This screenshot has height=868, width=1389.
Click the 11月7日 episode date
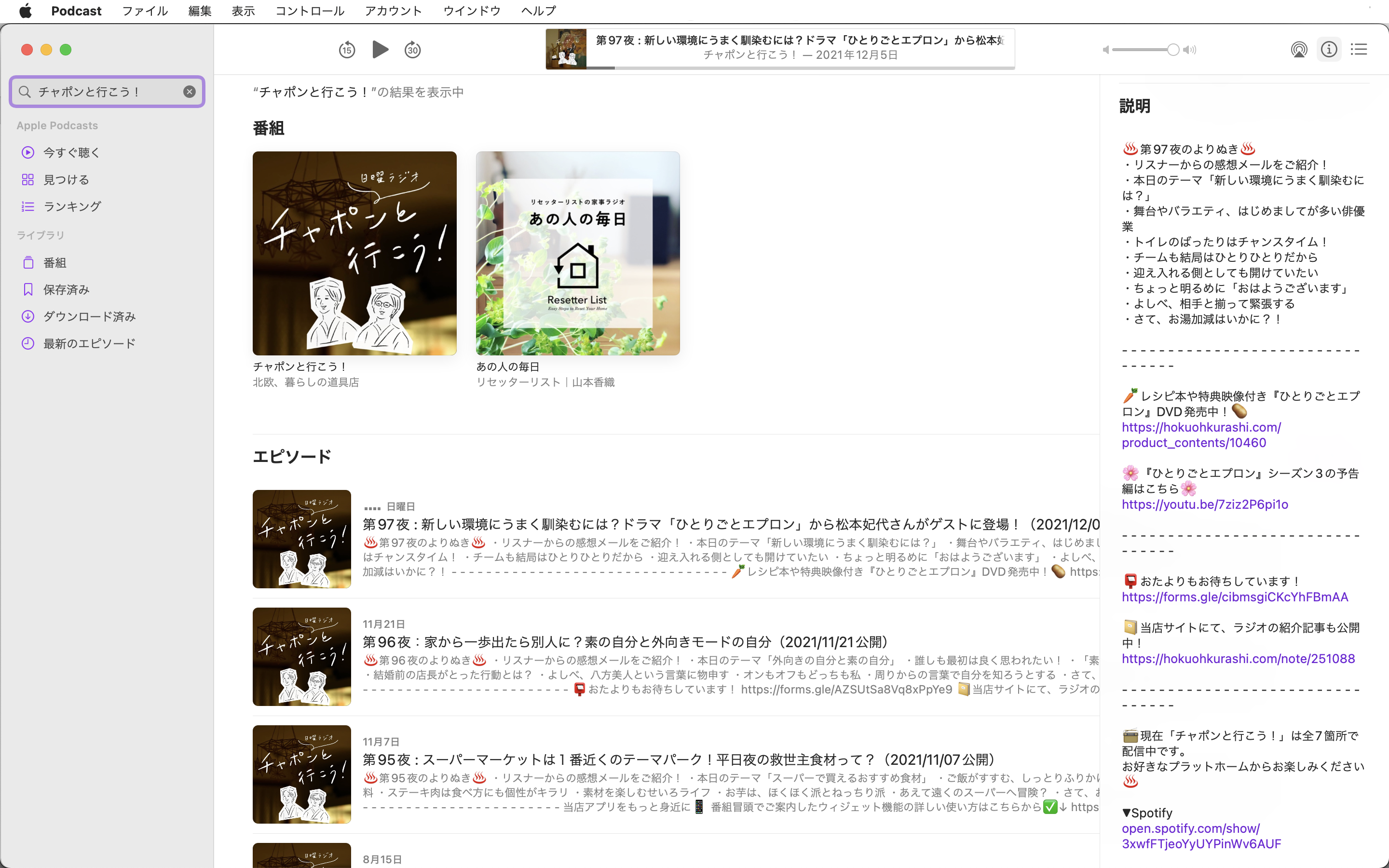click(381, 742)
